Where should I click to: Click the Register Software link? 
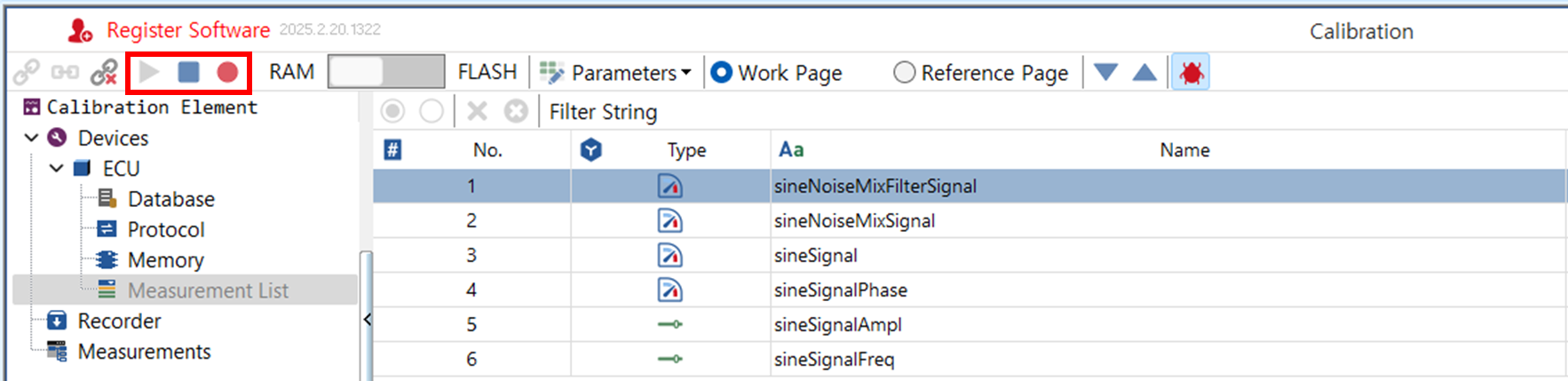[188, 30]
